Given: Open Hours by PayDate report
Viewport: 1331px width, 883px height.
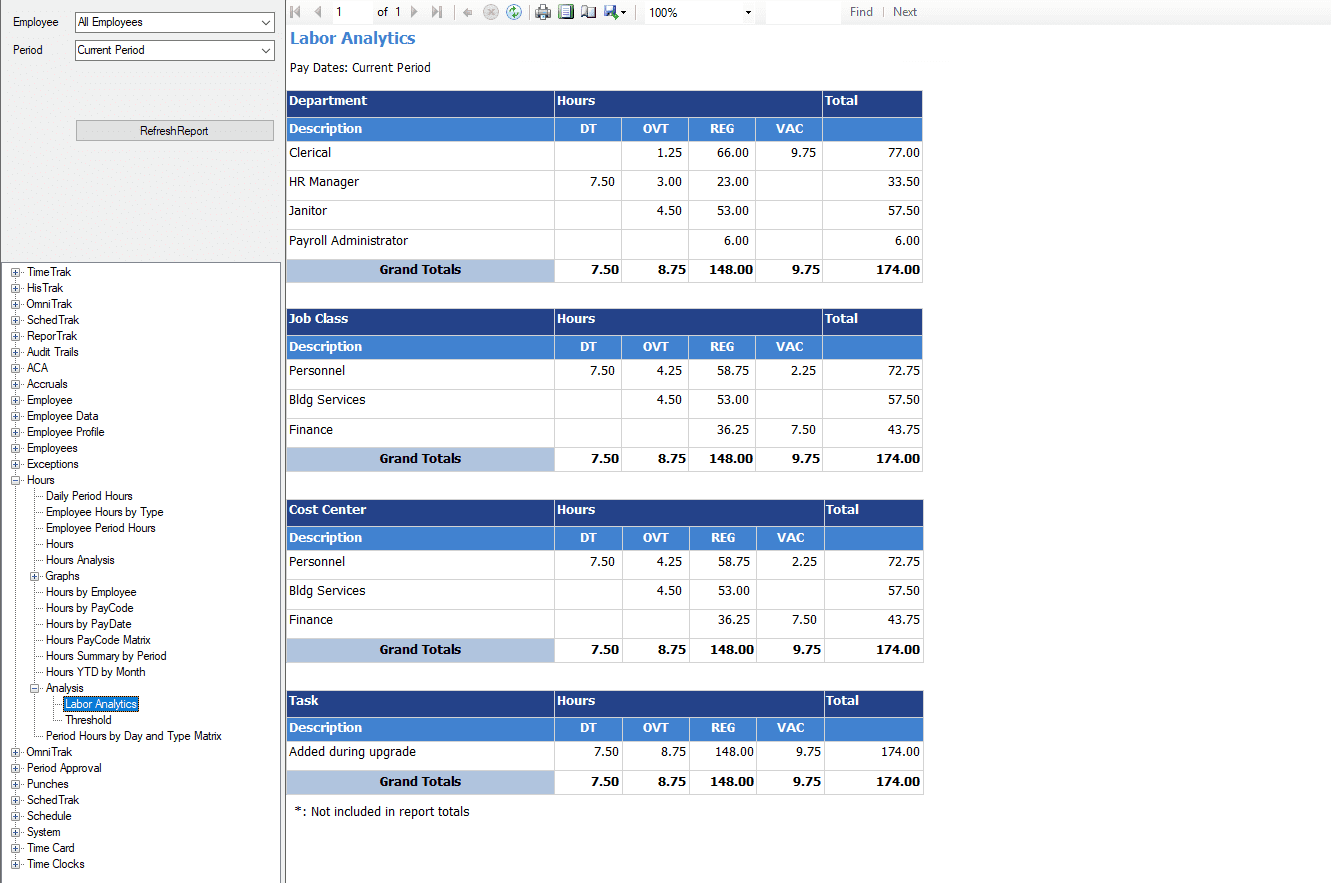Looking at the screenshot, I should pos(88,624).
